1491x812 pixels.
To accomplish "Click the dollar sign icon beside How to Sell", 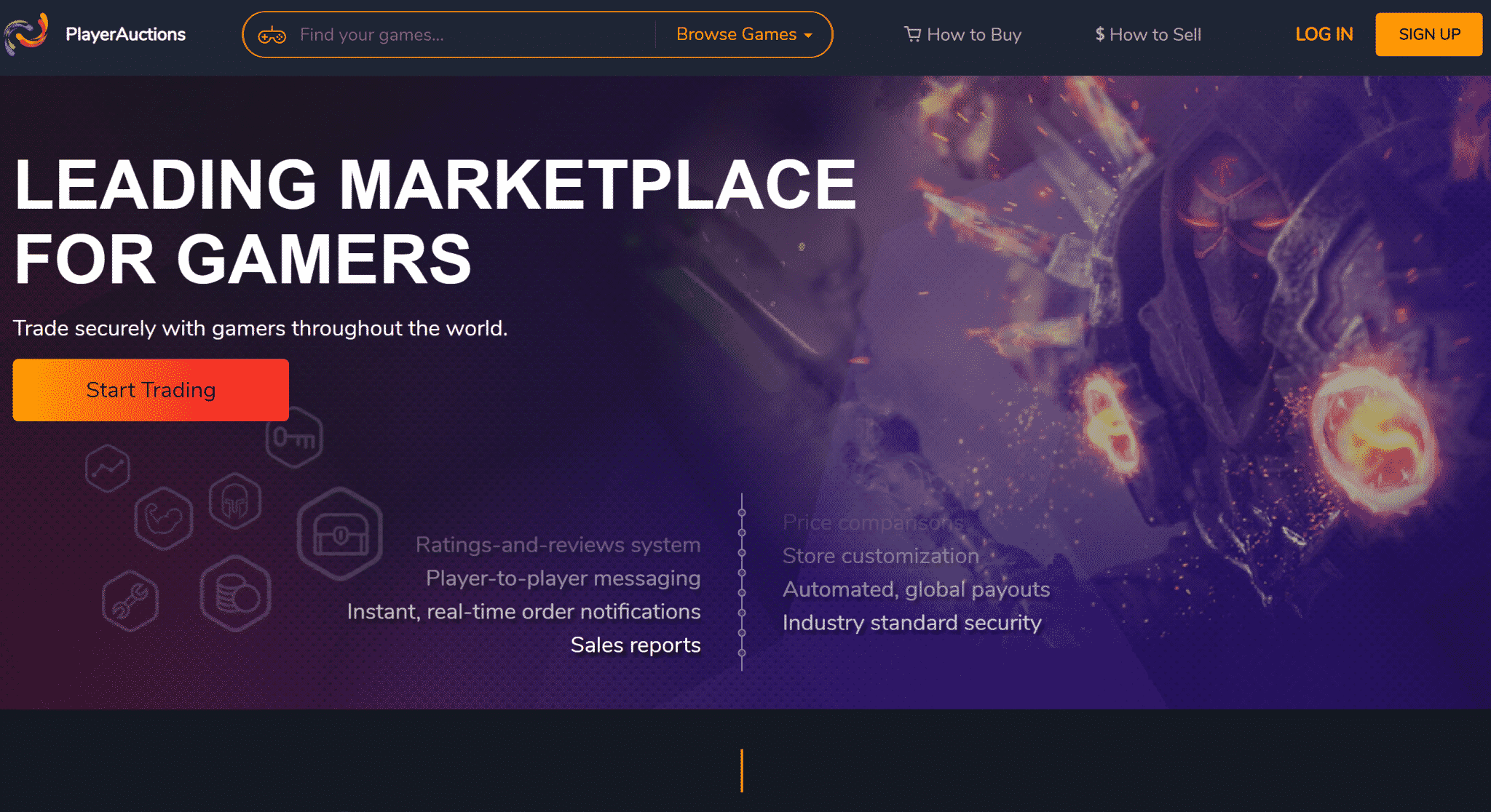I will click(1099, 34).
